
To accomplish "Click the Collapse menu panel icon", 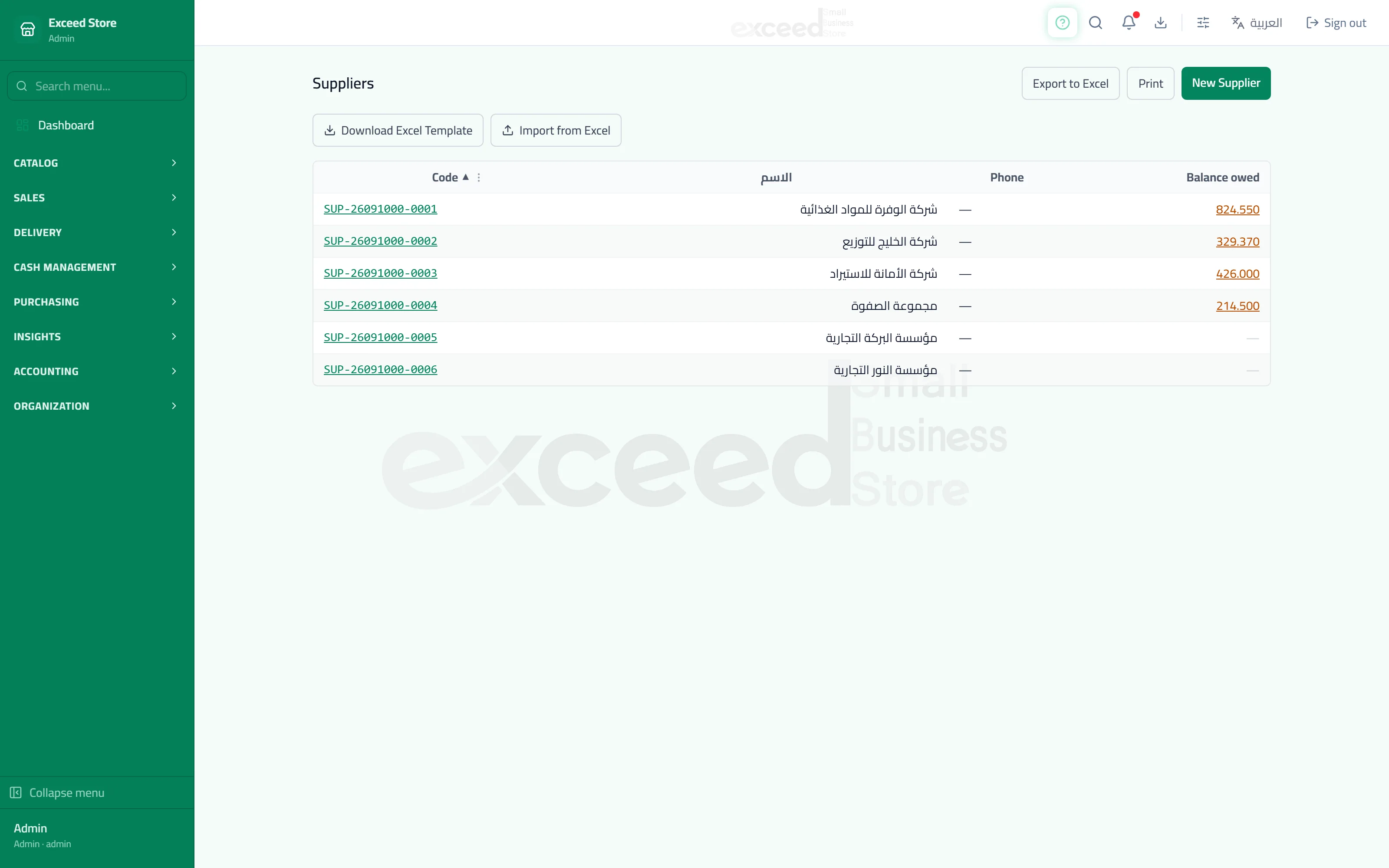I will pos(16,793).
